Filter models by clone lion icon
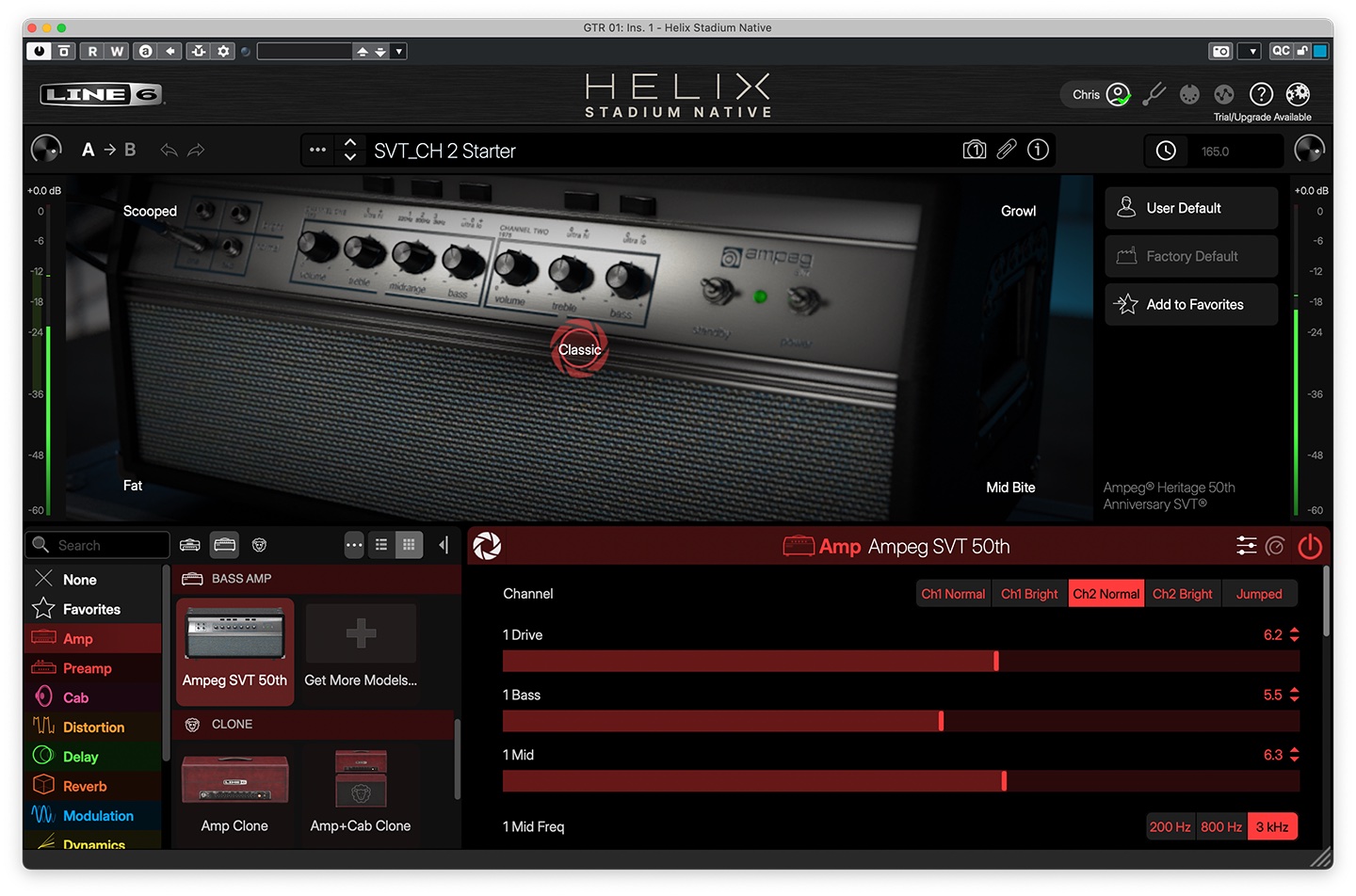 pos(259,545)
